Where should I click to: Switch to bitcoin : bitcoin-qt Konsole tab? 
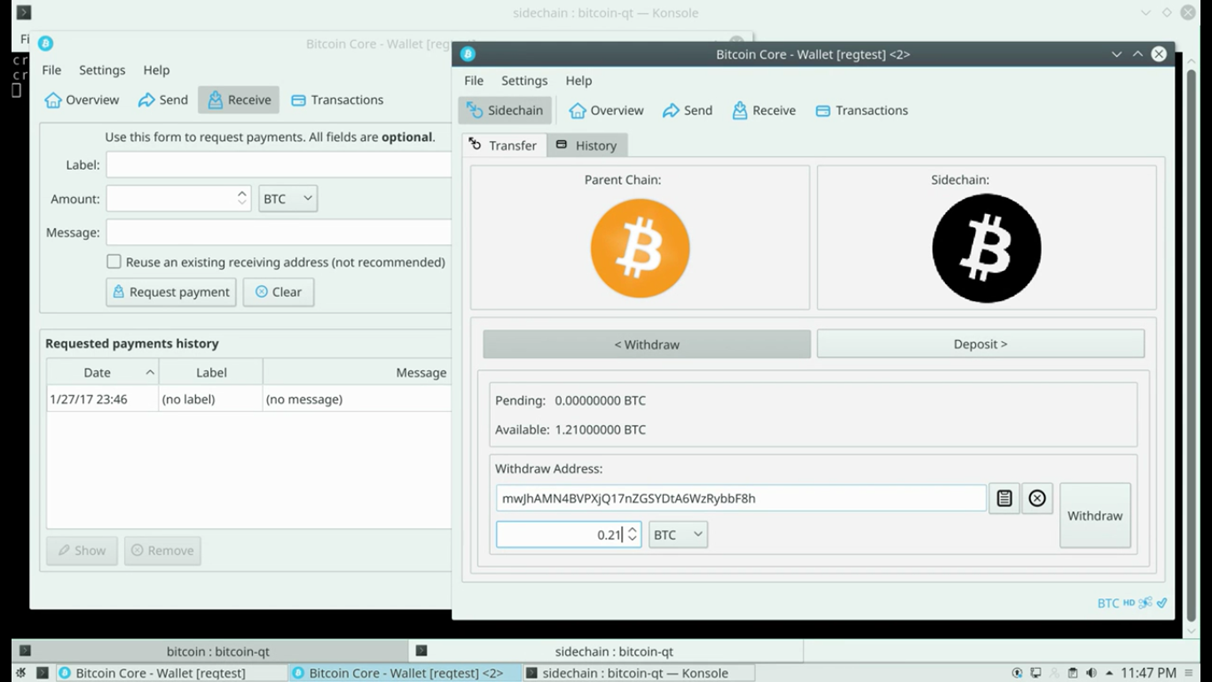coord(210,651)
